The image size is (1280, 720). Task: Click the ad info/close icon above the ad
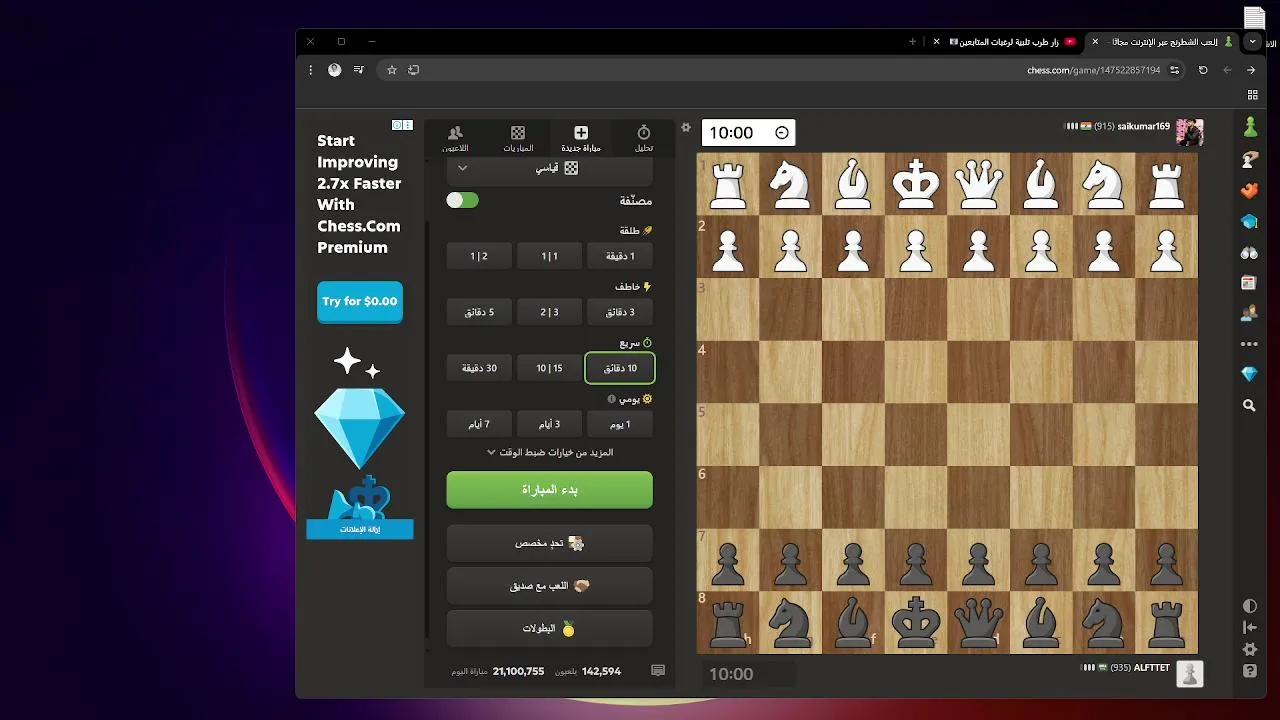click(402, 125)
